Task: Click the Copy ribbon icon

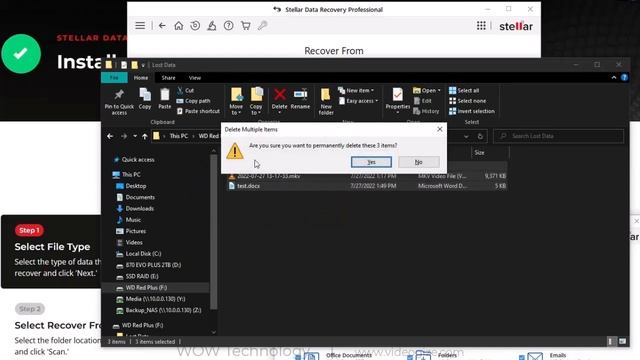Action: (145, 99)
